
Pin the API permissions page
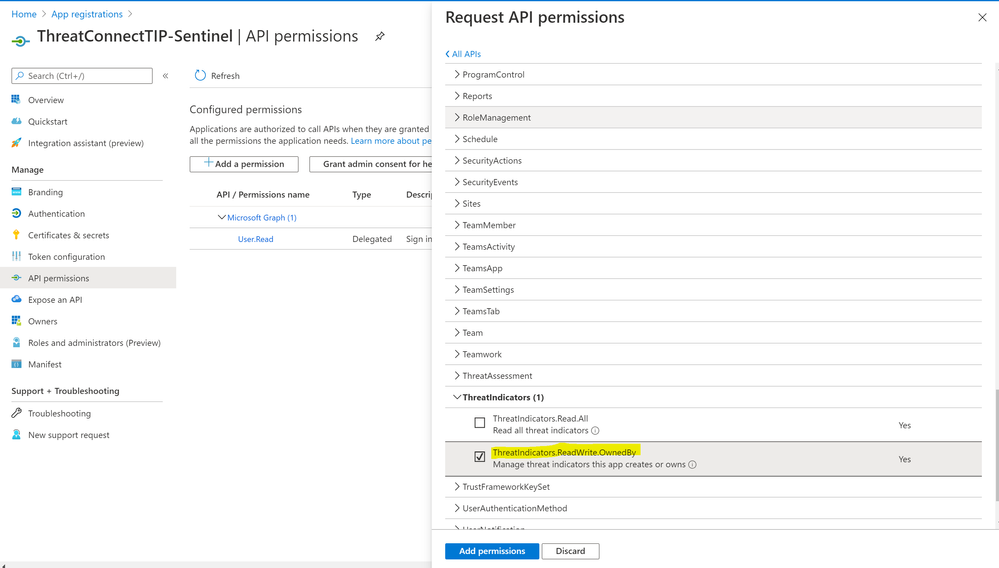(380, 36)
